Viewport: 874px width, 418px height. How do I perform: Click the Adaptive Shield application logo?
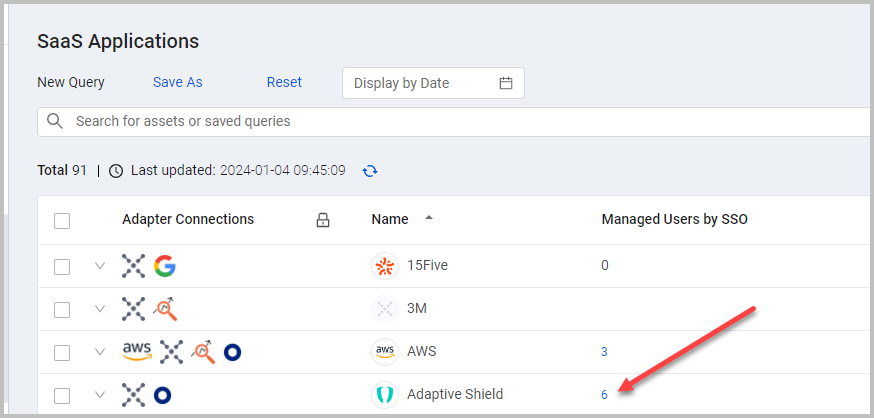(x=385, y=395)
